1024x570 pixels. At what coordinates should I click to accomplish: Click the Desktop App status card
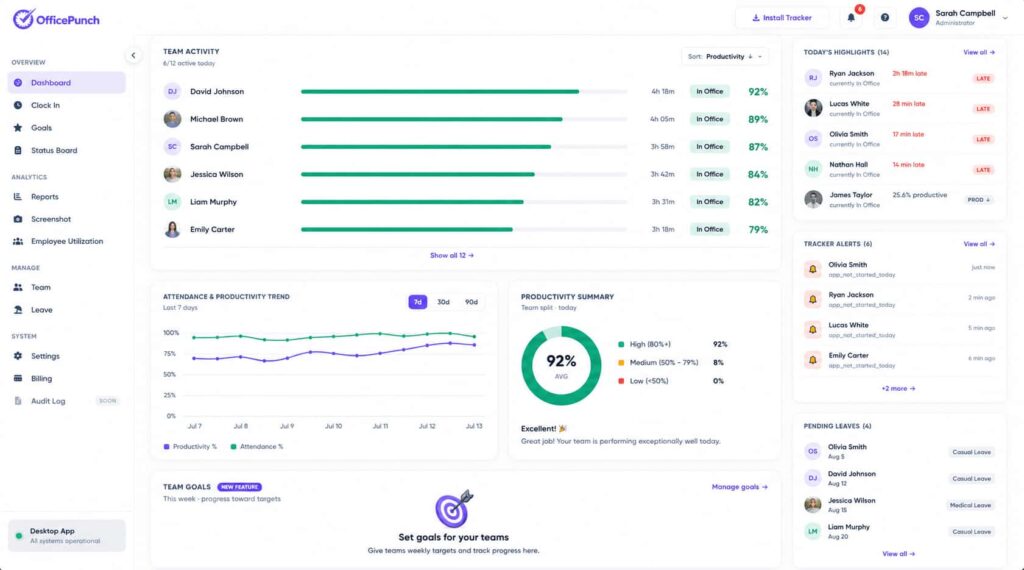[67, 535]
